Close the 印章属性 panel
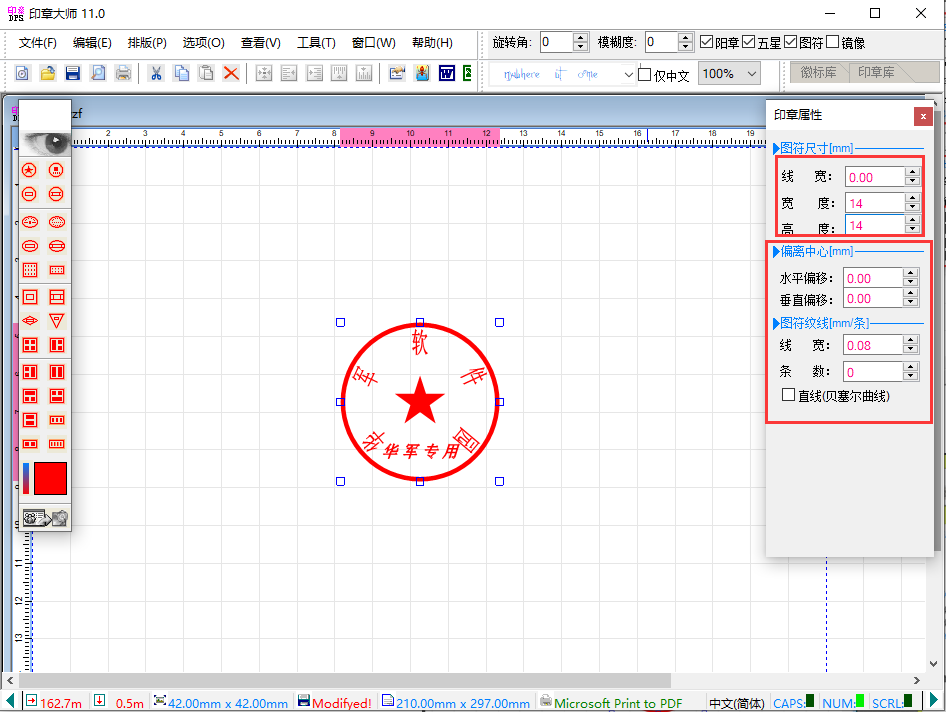The height and width of the screenshot is (712, 946). click(x=921, y=116)
